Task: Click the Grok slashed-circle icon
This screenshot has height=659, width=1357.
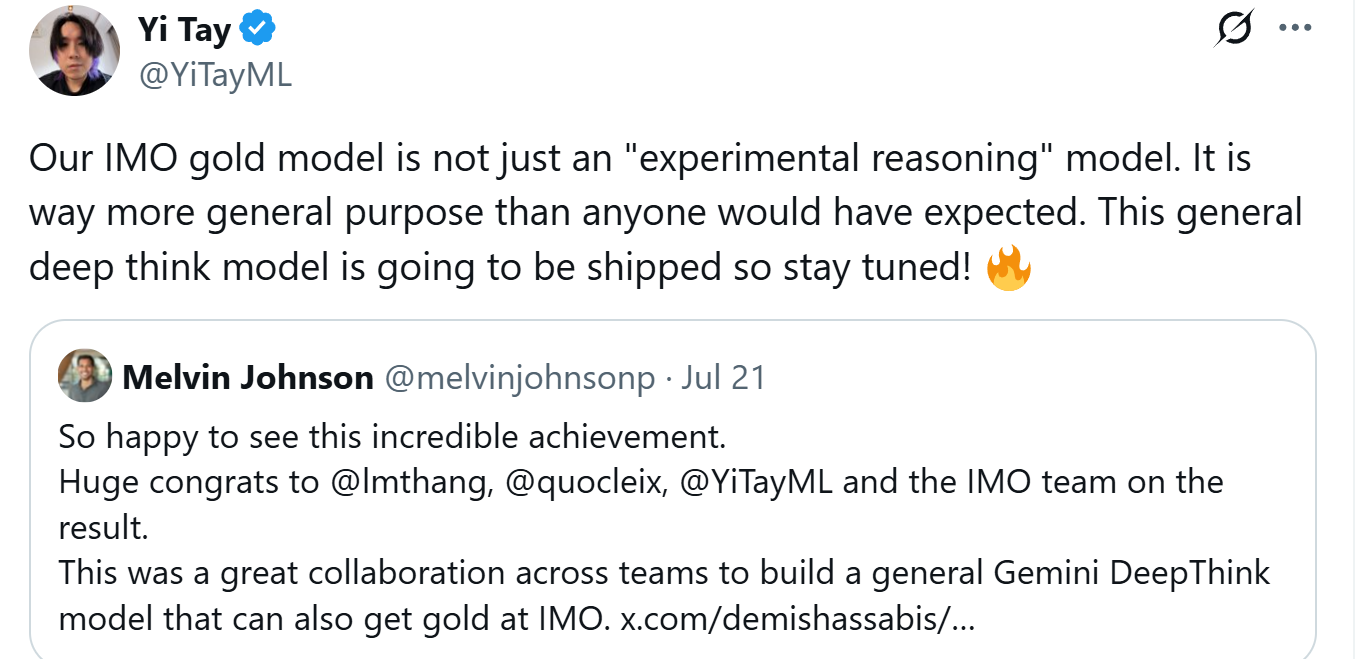Action: (x=1235, y=30)
